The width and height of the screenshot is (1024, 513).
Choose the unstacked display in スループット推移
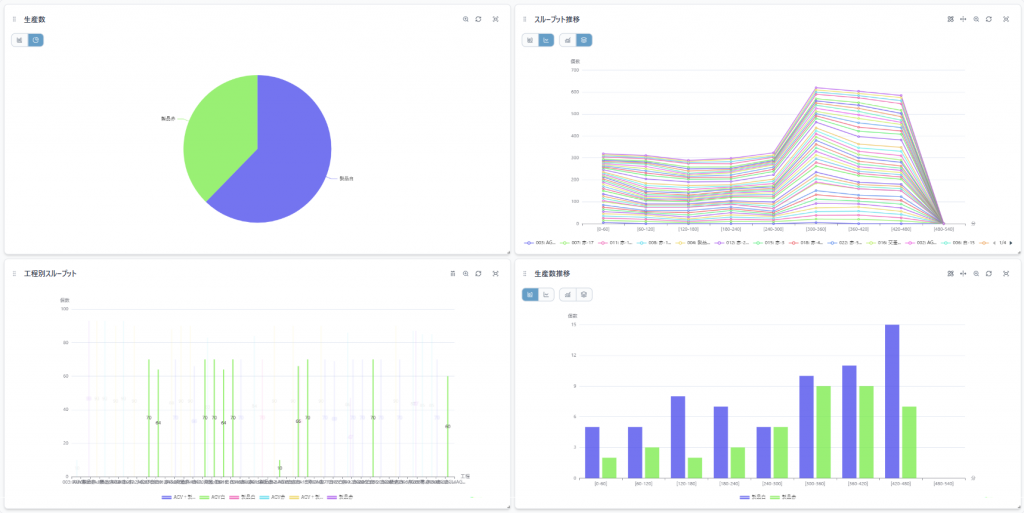[568, 40]
